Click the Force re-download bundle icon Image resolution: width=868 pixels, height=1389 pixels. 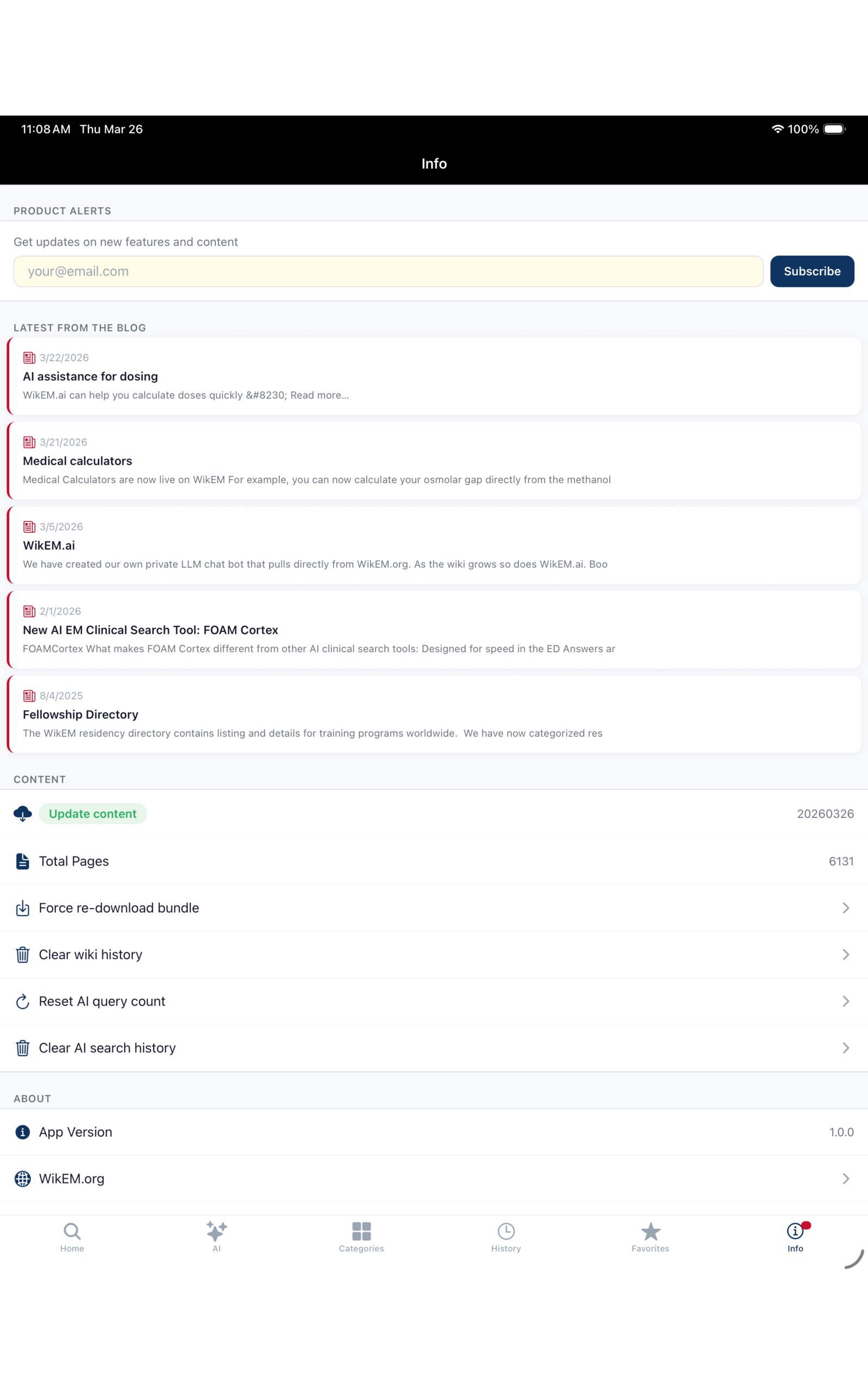(x=22, y=907)
